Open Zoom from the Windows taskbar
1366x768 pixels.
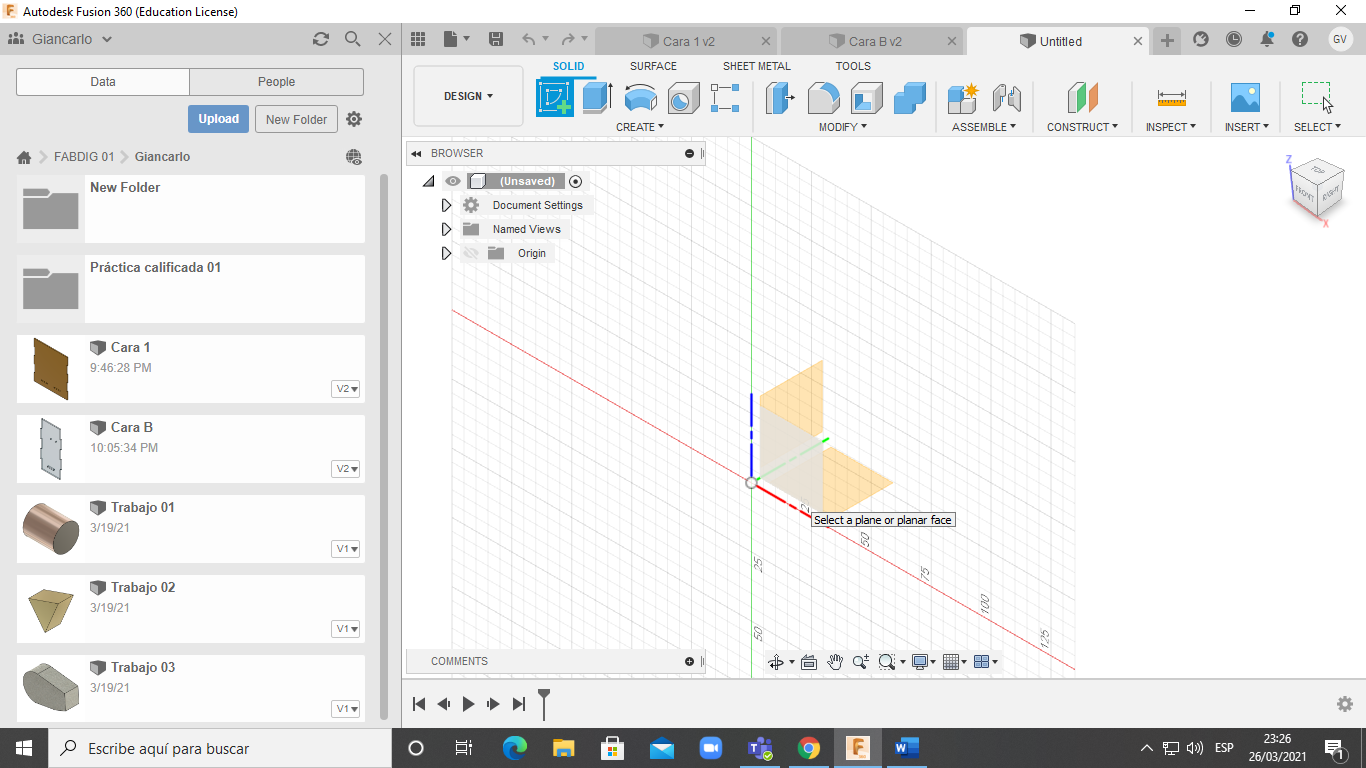pyautogui.click(x=711, y=748)
